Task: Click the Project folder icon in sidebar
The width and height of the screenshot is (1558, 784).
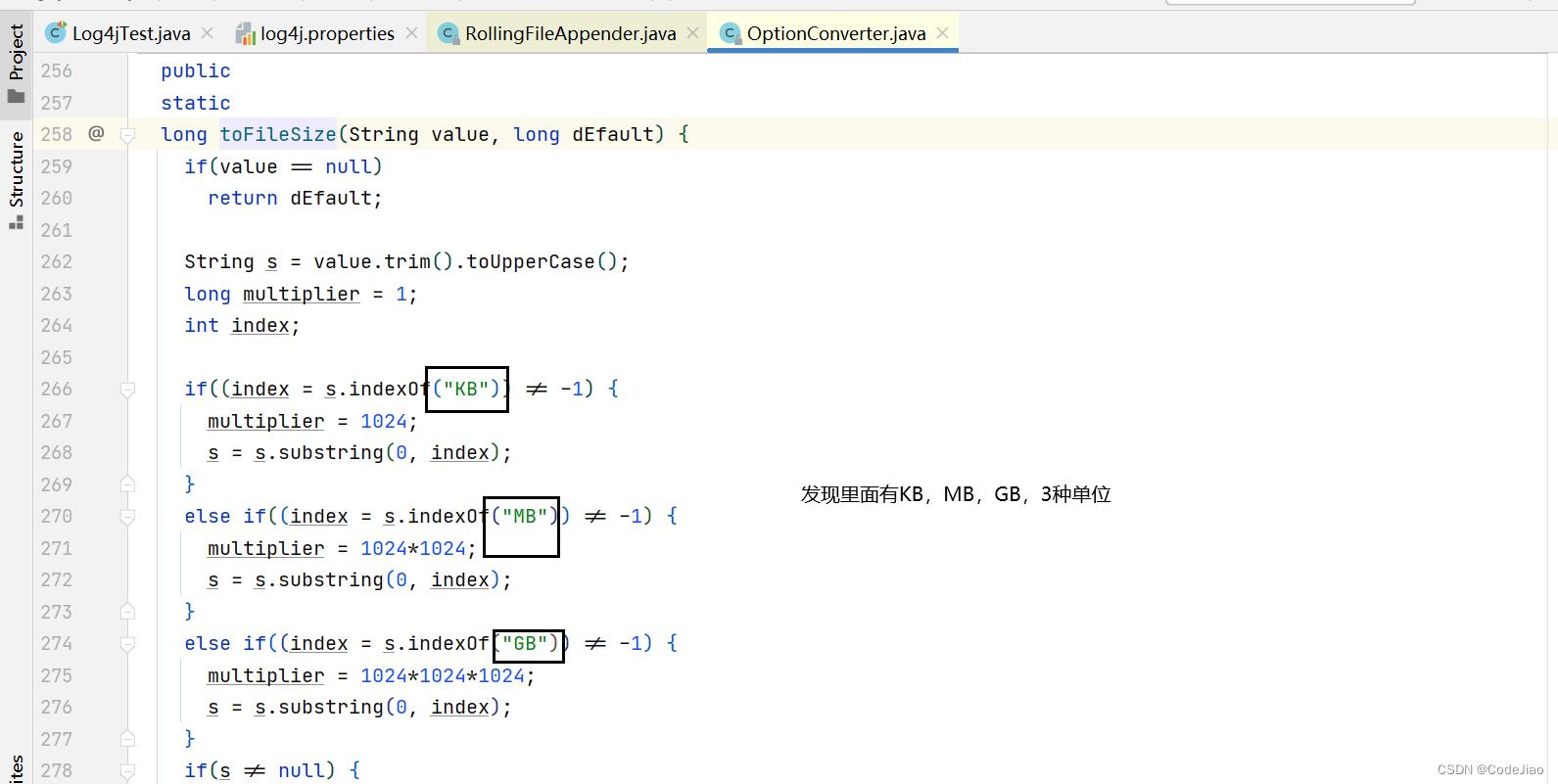Action: coord(16,96)
